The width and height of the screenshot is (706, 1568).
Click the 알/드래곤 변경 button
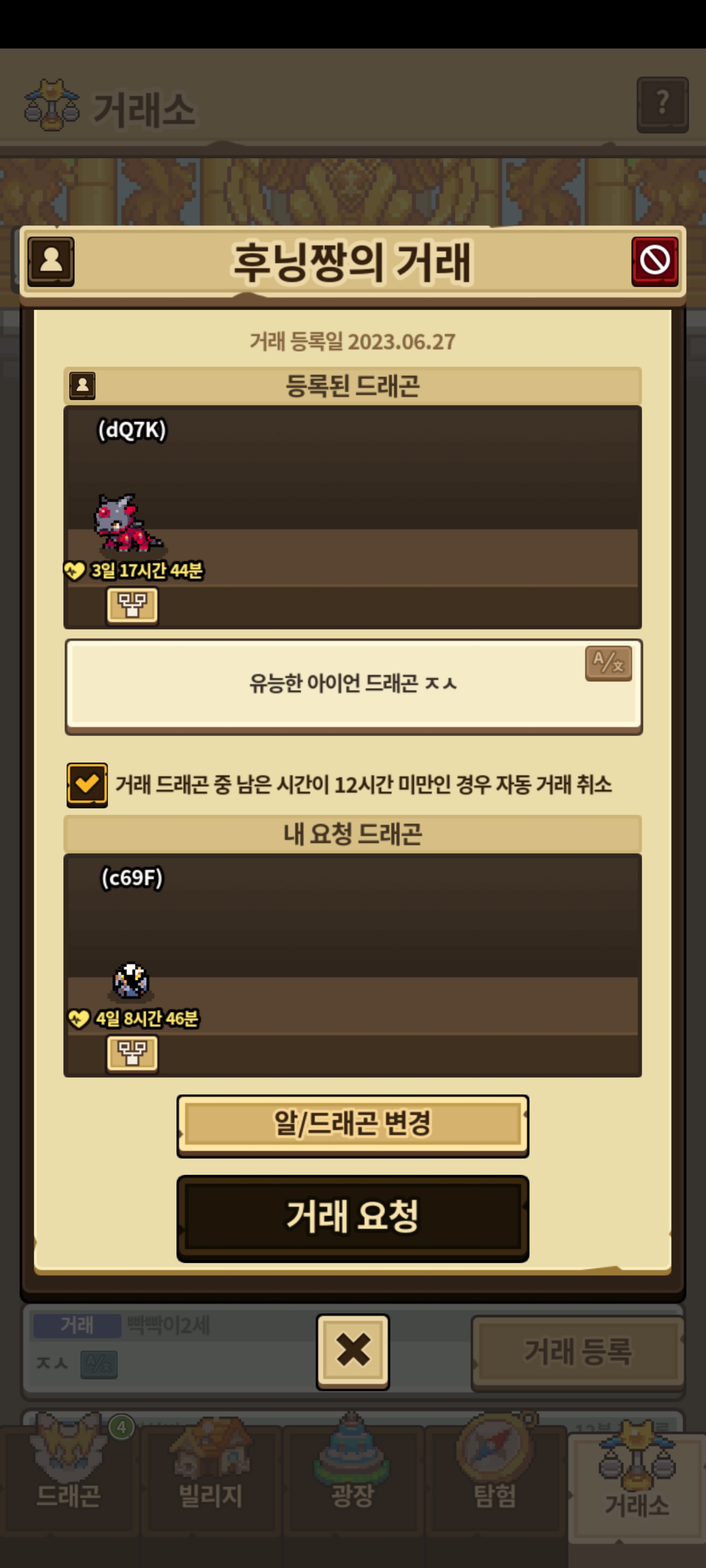(353, 1126)
